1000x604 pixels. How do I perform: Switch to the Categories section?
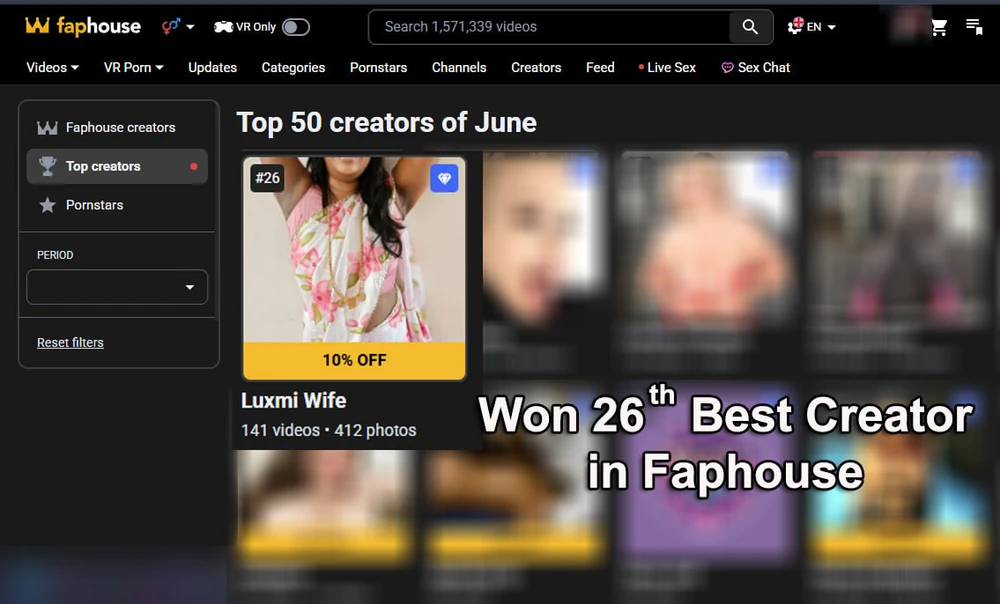(x=293, y=67)
